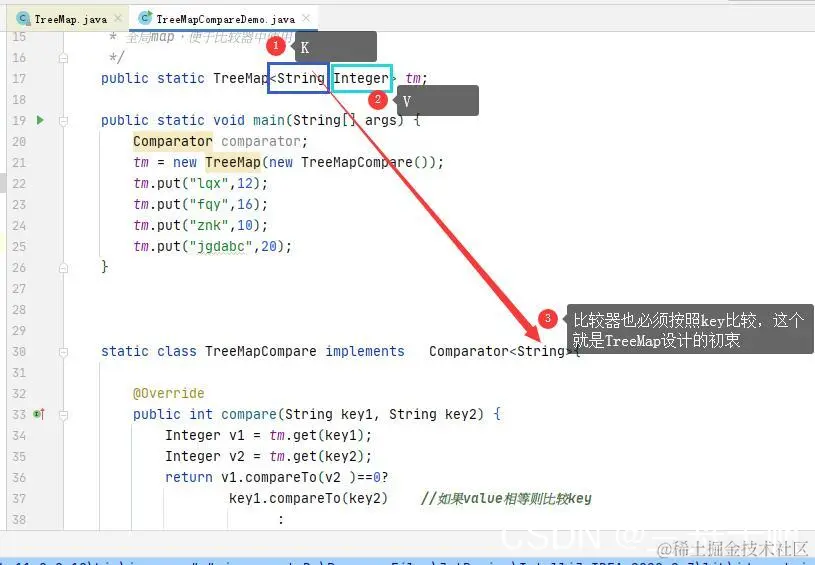Screen dimensions: 815x565
Task: Click the "lqx" string literal
Action: pyautogui.click(x=209, y=183)
